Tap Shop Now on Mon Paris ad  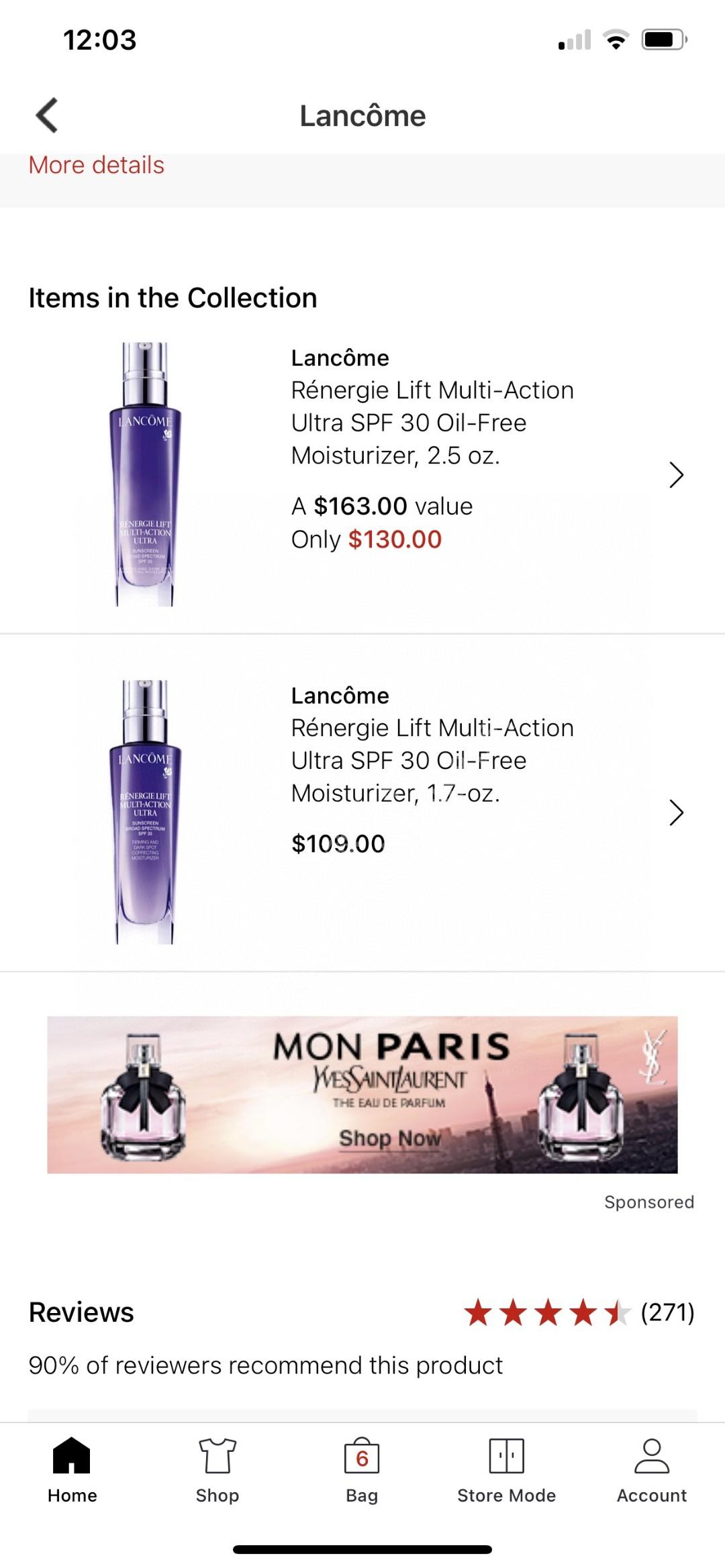click(390, 1138)
